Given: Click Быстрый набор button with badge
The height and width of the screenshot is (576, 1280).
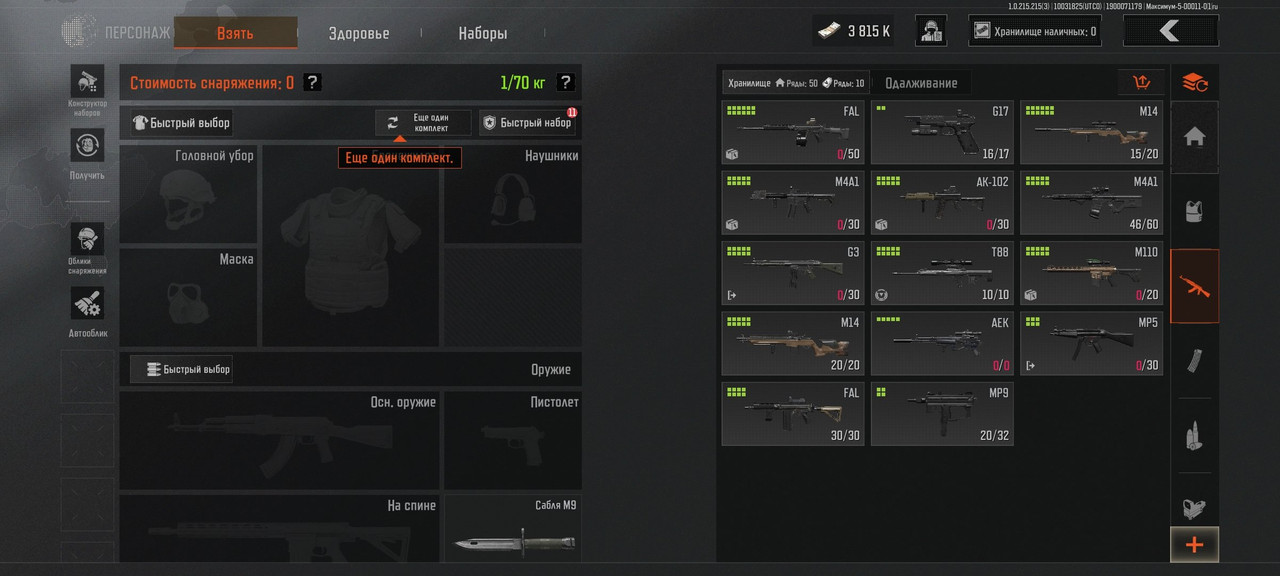Looking at the screenshot, I should click(x=527, y=123).
